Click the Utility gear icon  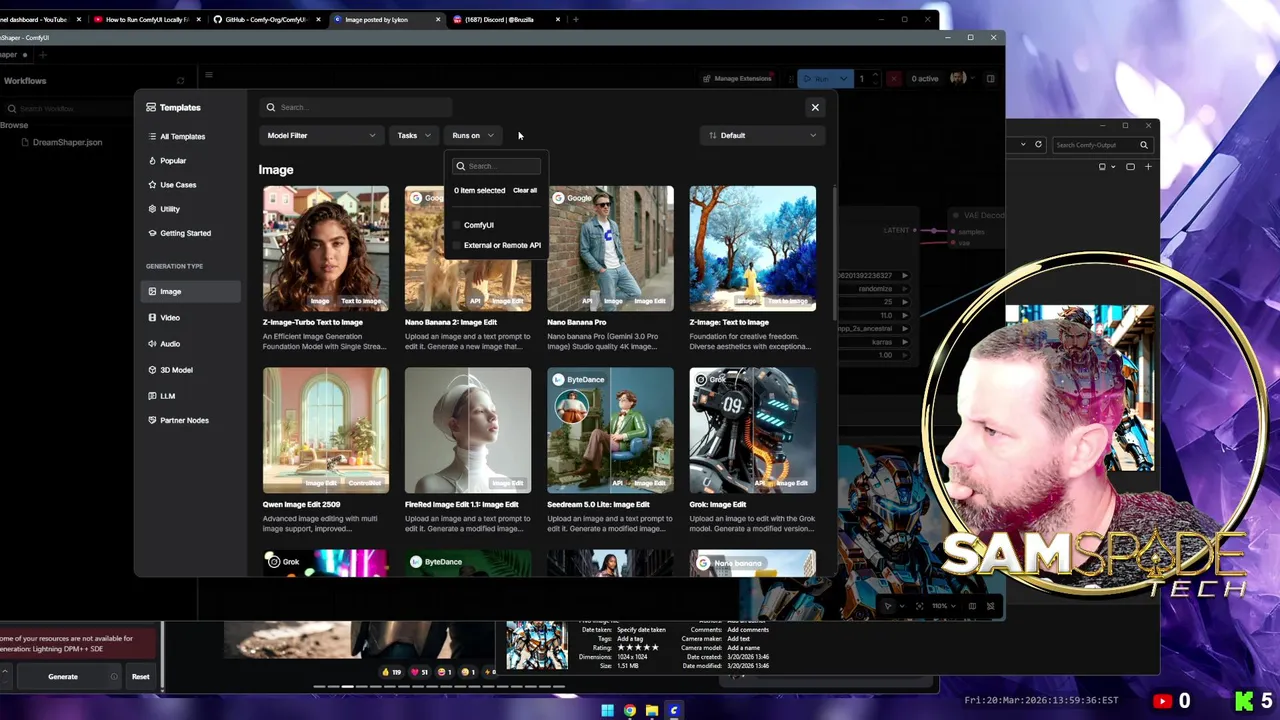[152, 209]
